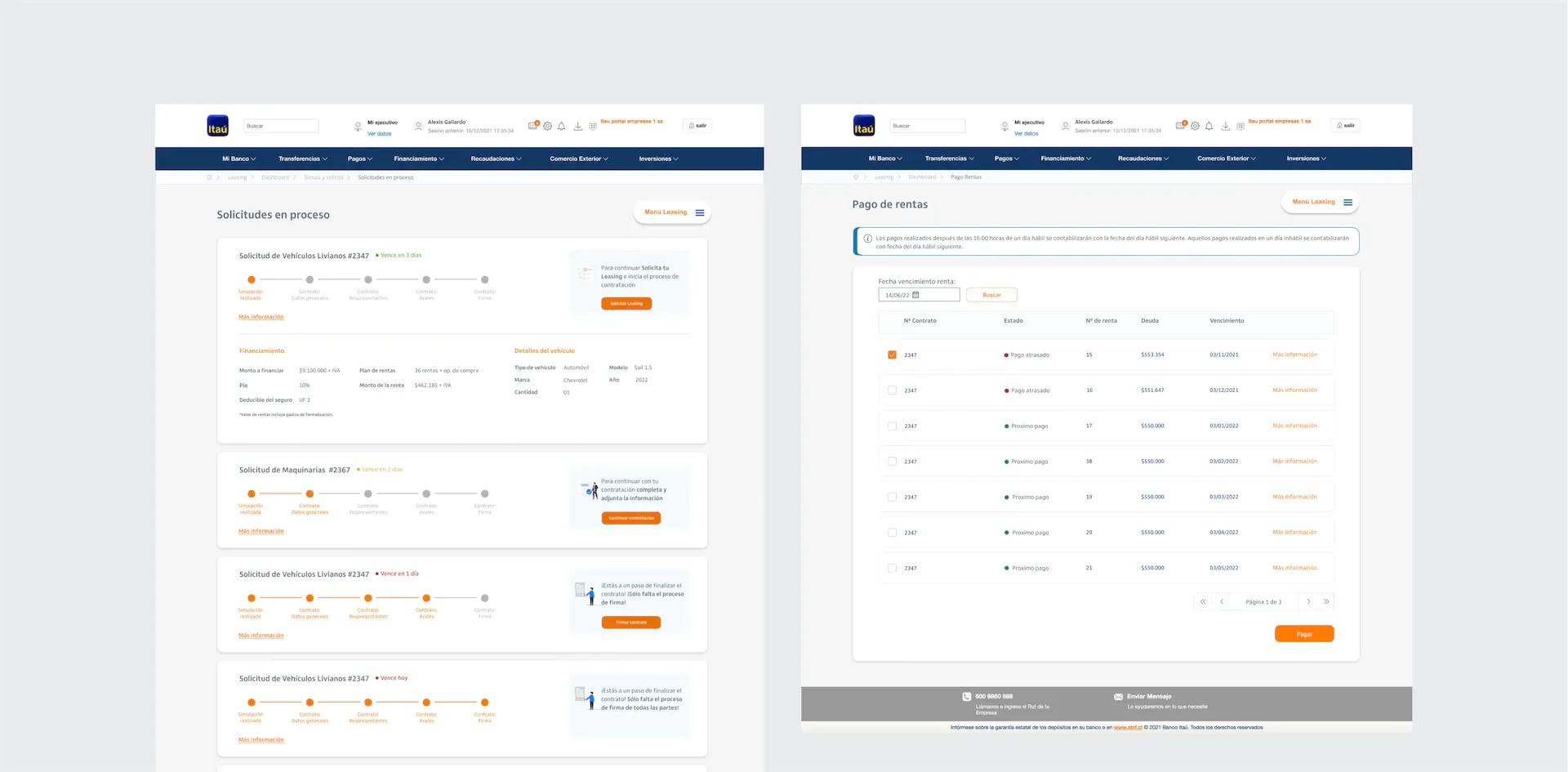Click inside the Buscar search field
This screenshot has width=1568, height=772.
(281, 125)
